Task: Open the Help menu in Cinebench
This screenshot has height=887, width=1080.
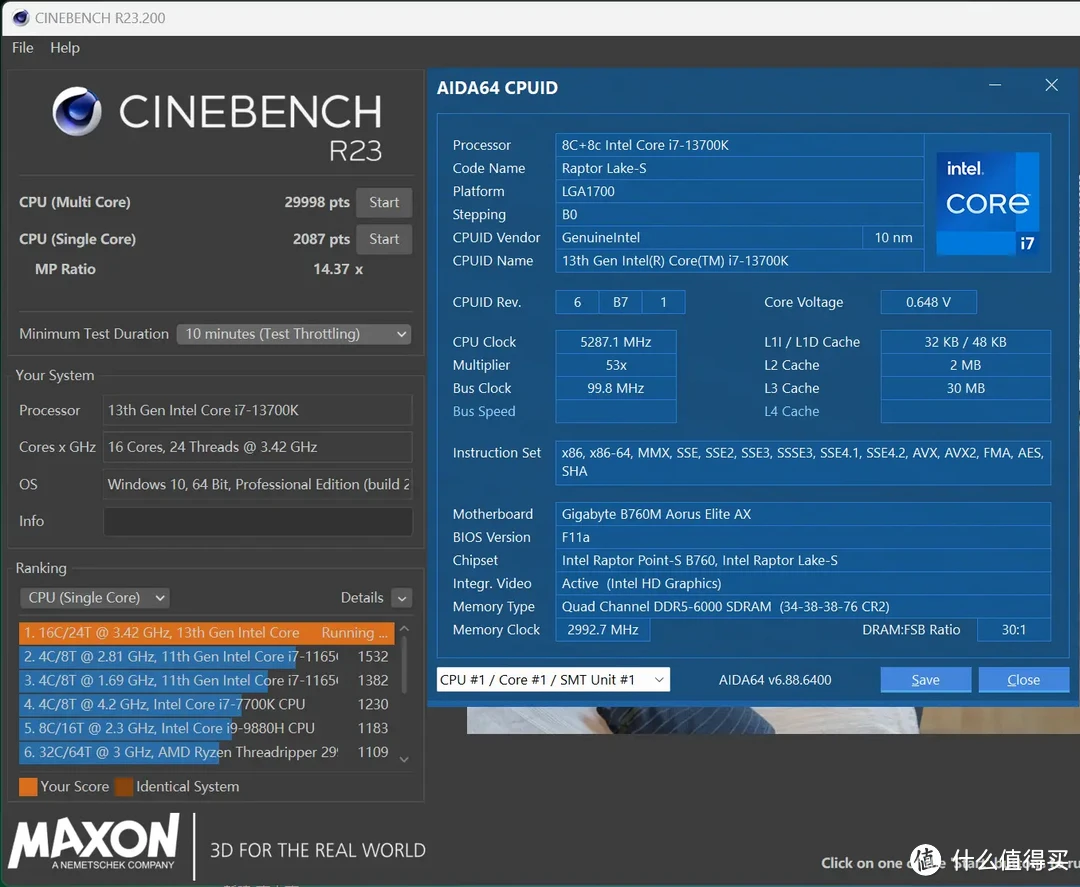Action: [x=65, y=48]
